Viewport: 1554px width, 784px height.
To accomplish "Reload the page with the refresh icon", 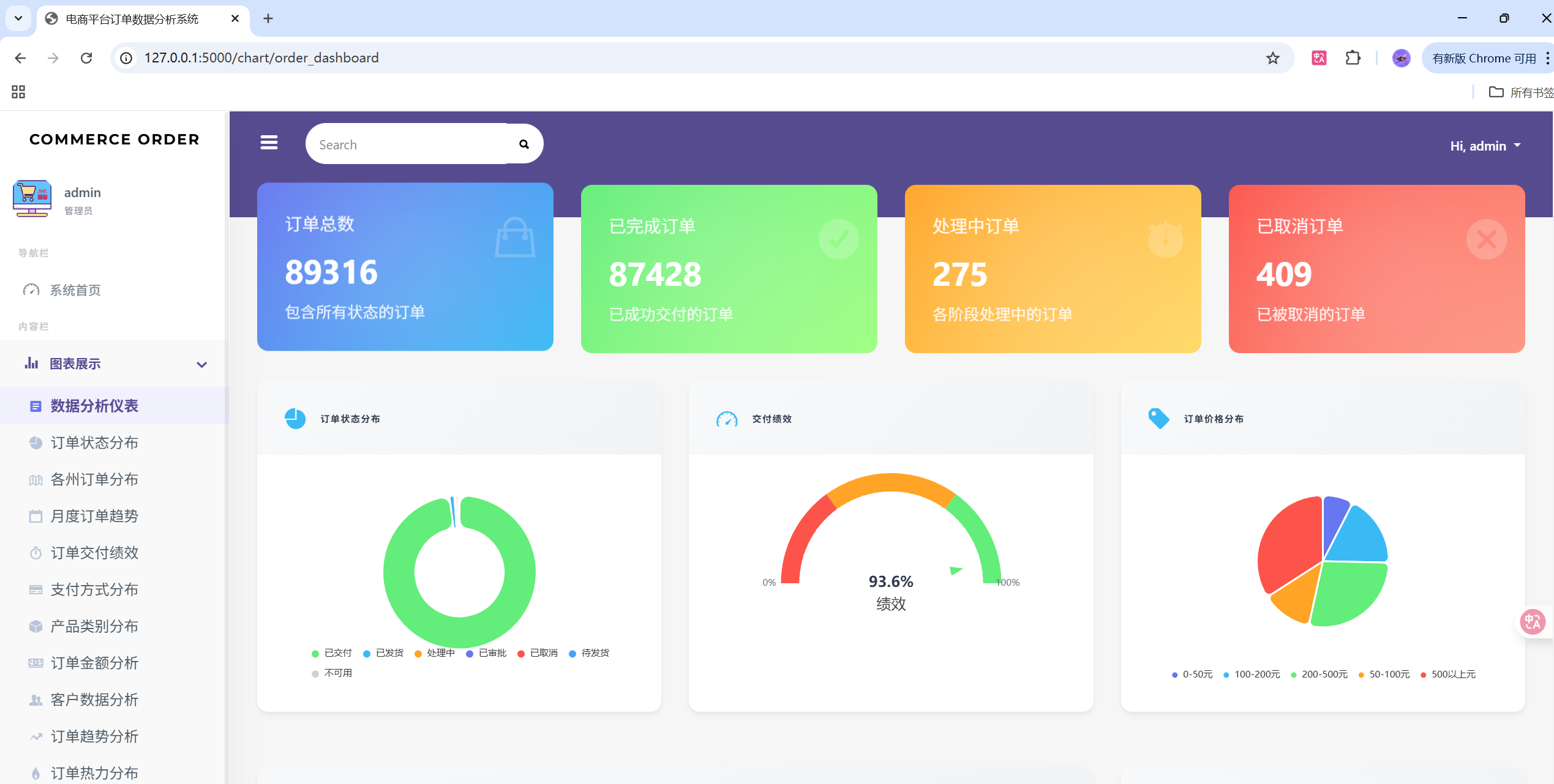I will tap(86, 58).
